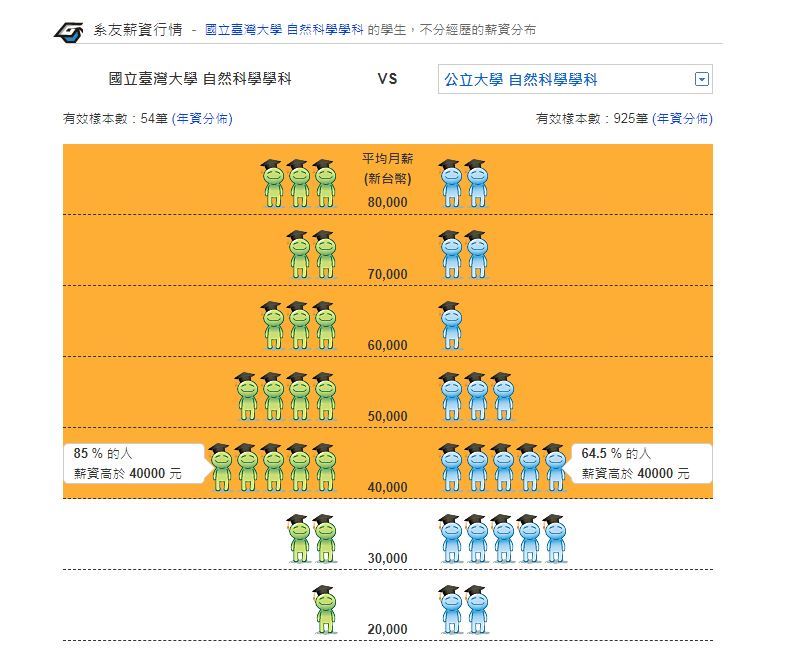The width and height of the screenshot is (796, 658).
Task: Click the 80,000 salary level label
Action: pos(387,202)
